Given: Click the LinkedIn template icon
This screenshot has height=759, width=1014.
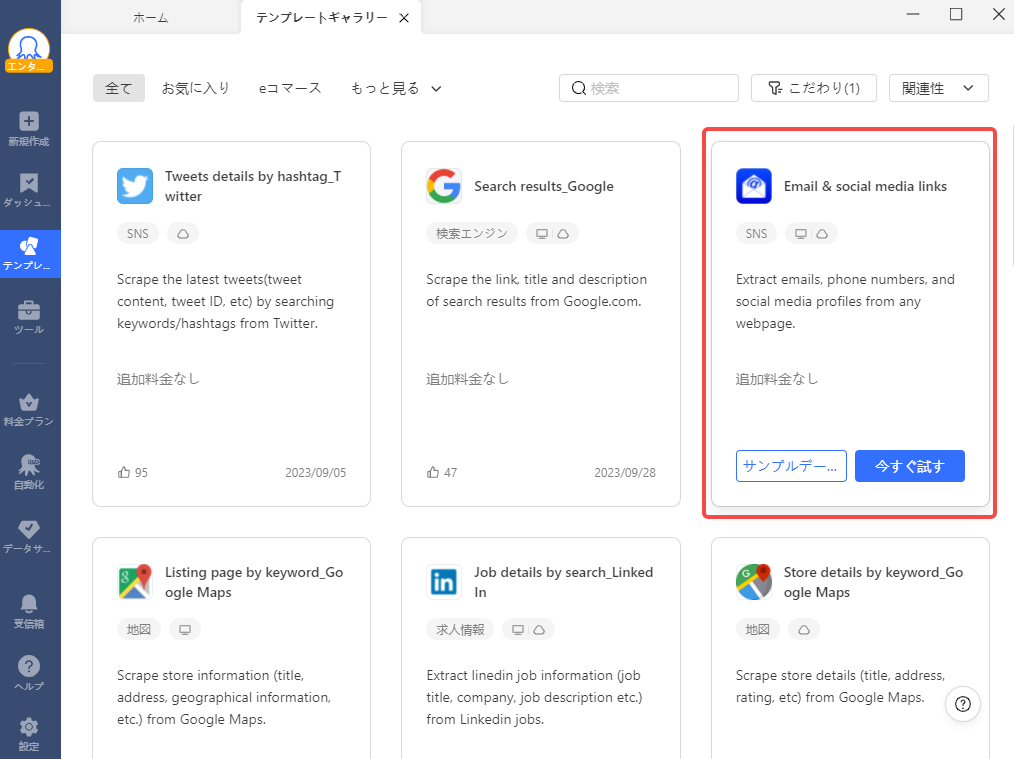Looking at the screenshot, I should [444, 582].
